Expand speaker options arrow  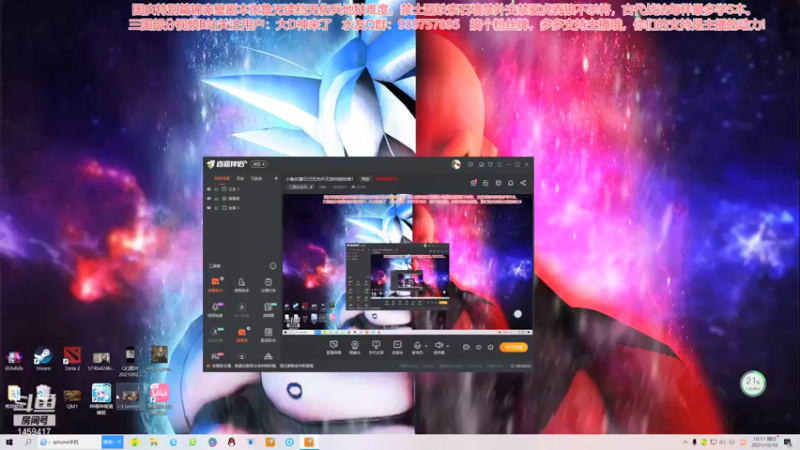tap(447, 347)
